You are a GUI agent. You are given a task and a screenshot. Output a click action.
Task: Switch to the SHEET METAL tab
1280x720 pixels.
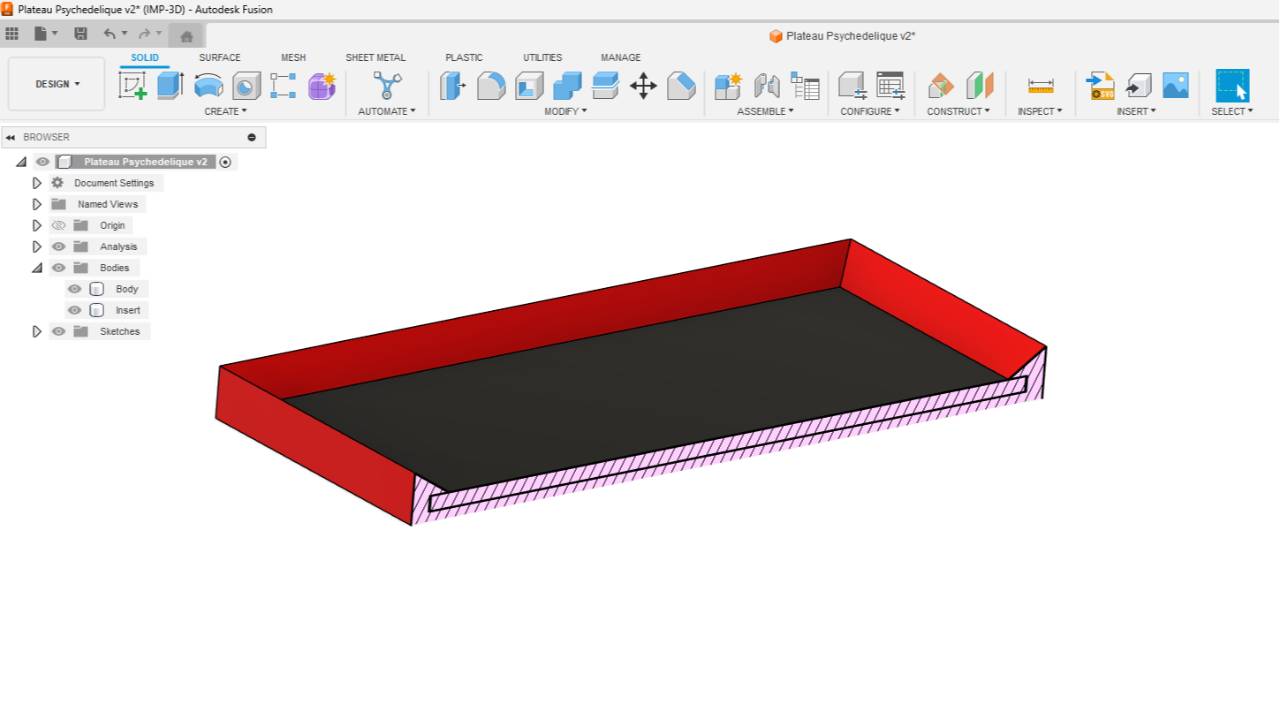tap(376, 58)
